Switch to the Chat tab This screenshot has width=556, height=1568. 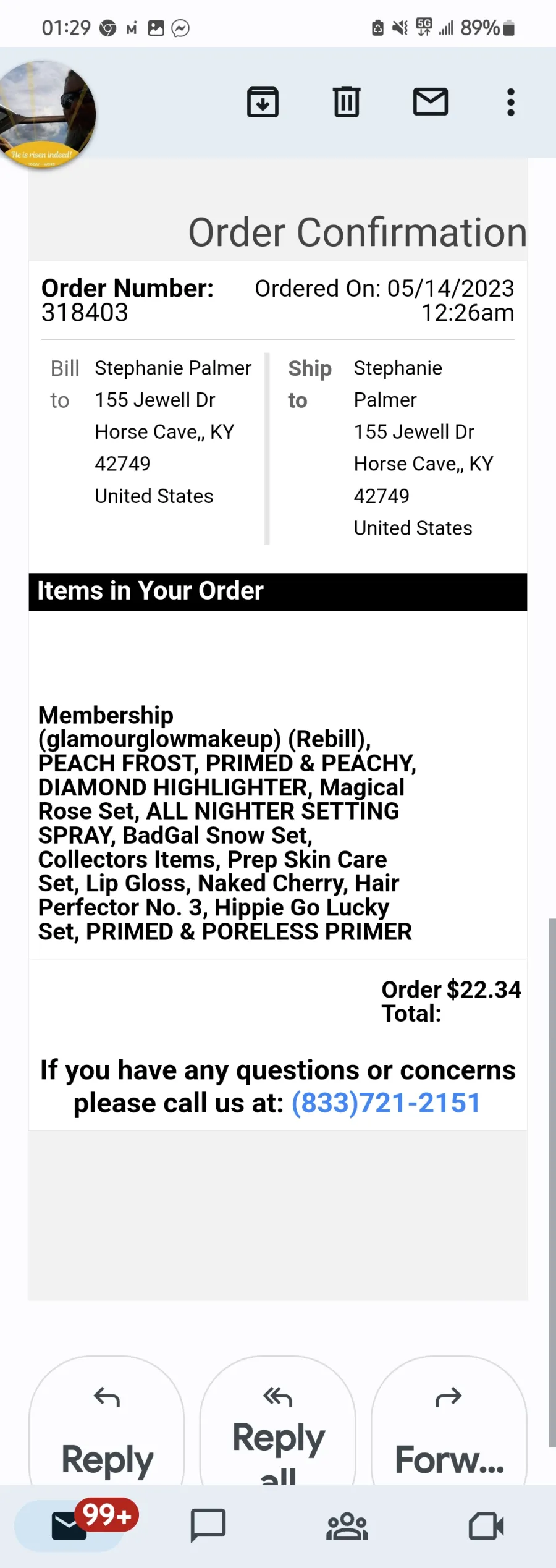pos(208,1526)
